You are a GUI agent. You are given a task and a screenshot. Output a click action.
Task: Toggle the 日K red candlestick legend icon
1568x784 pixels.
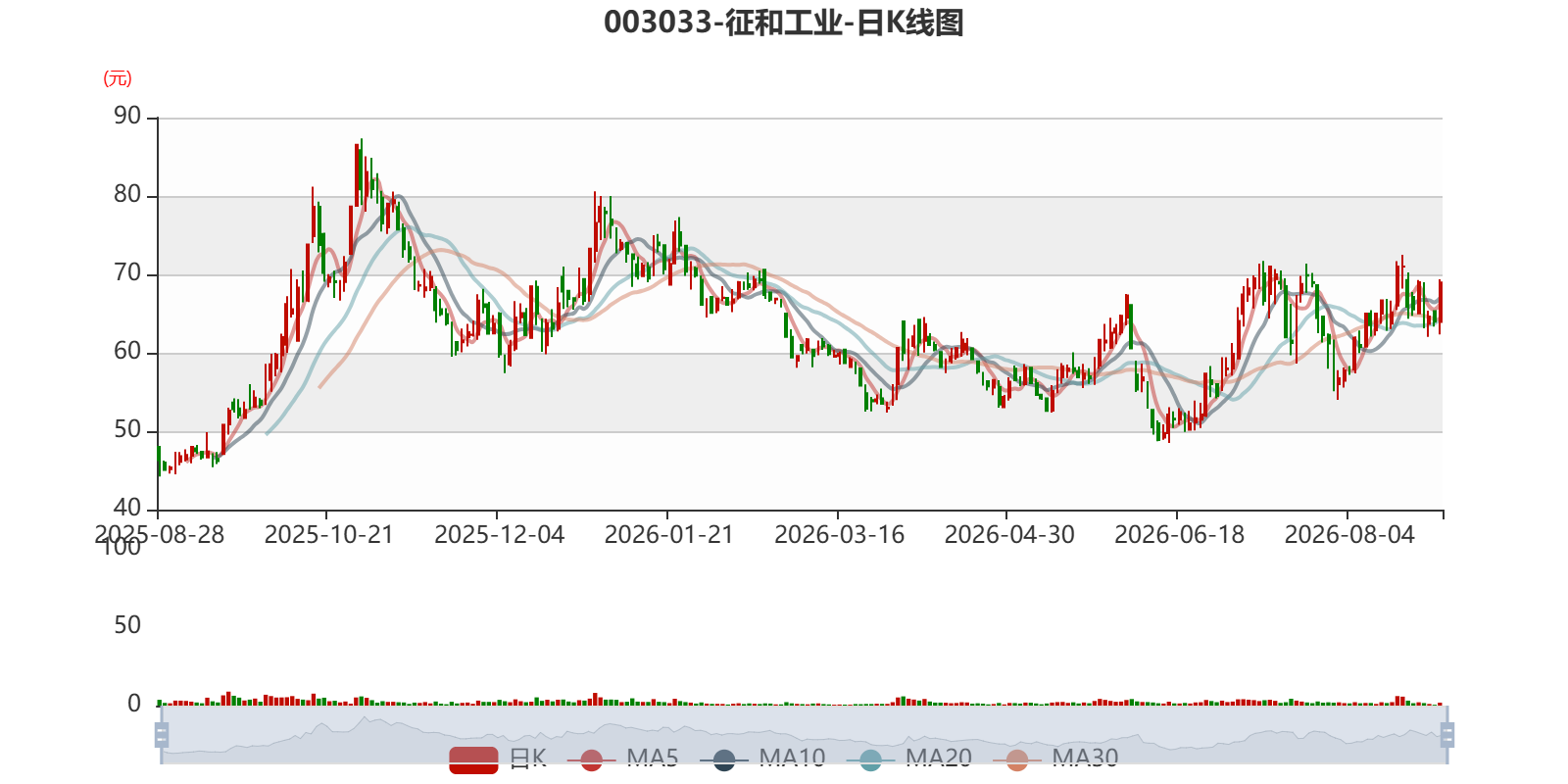point(473,759)
